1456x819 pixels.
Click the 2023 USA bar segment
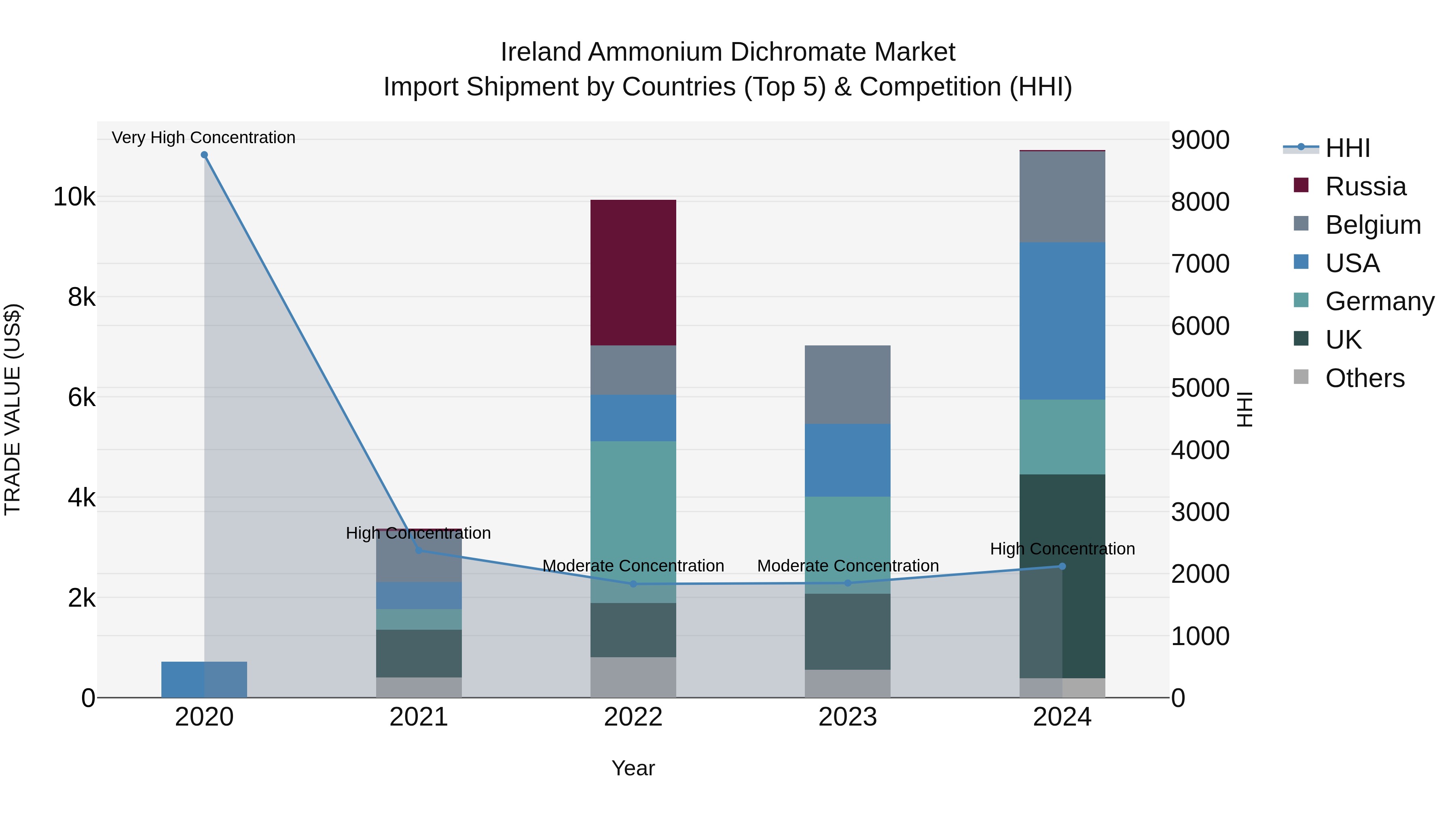(848, 460)
